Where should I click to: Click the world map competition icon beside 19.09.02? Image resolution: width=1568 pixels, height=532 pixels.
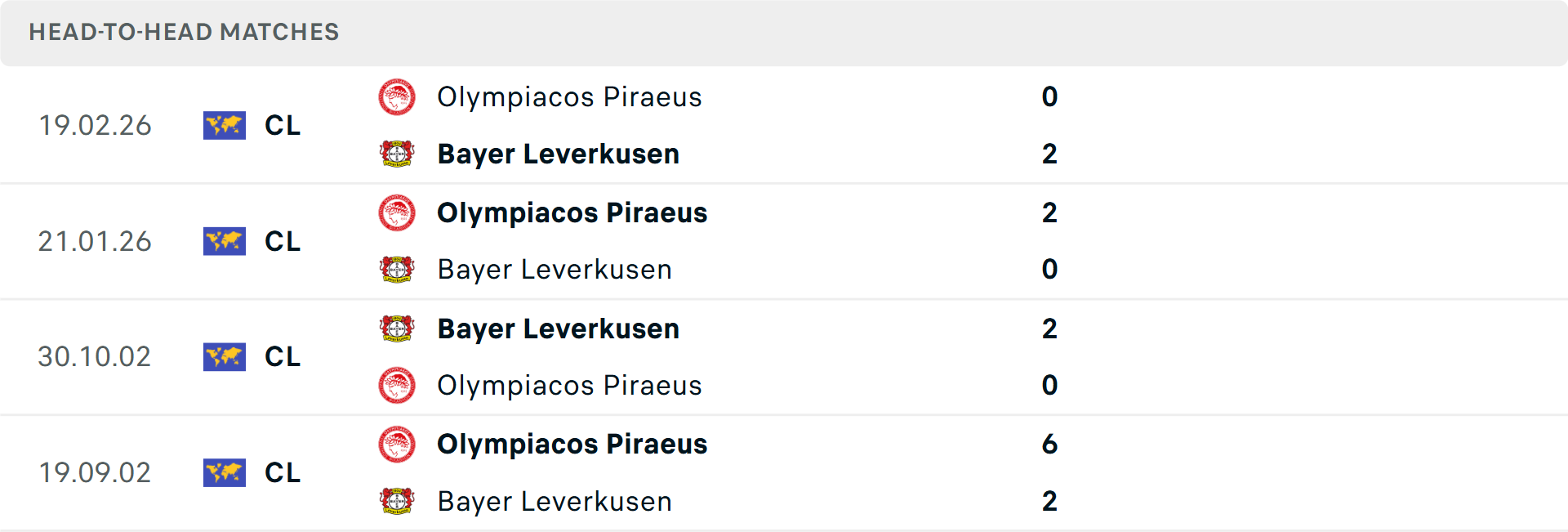click(225, 472)
